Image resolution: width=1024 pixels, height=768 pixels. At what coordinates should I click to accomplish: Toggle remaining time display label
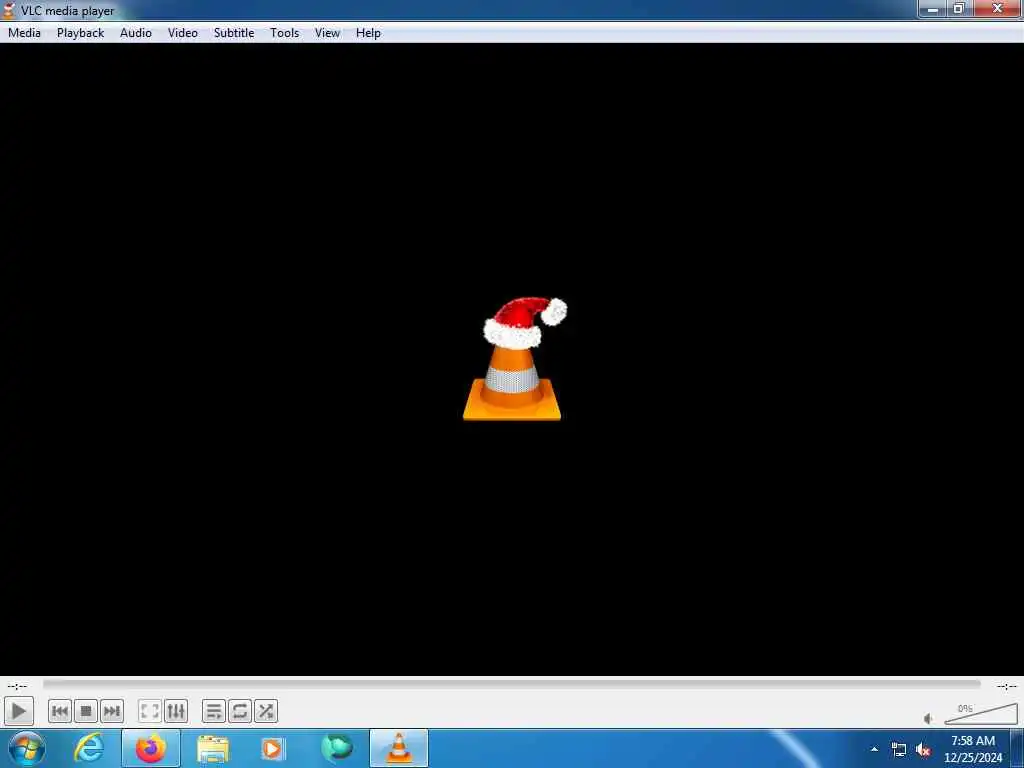tap(1006, 686)
